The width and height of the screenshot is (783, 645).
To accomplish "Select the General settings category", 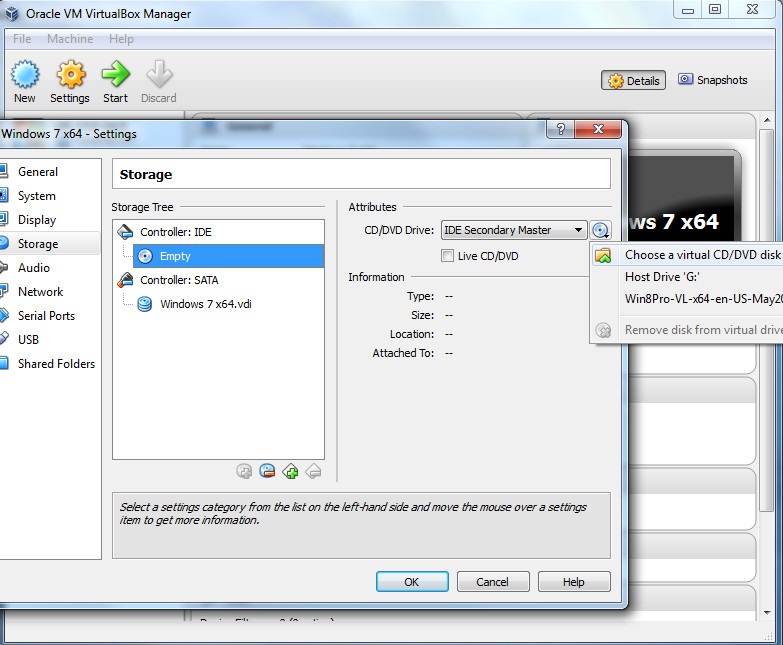I will click(49, 172).
